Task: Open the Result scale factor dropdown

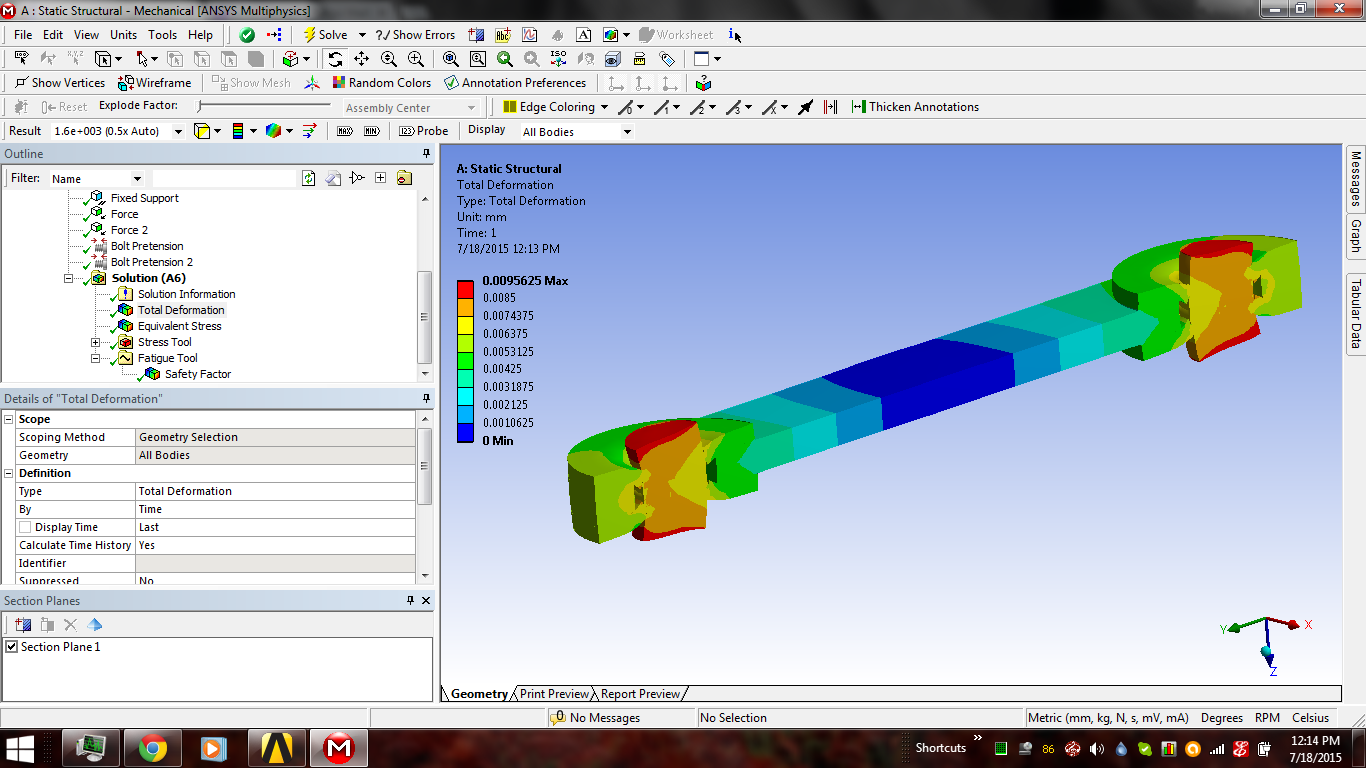Action: pyautogui.click(x=178, y=131)
